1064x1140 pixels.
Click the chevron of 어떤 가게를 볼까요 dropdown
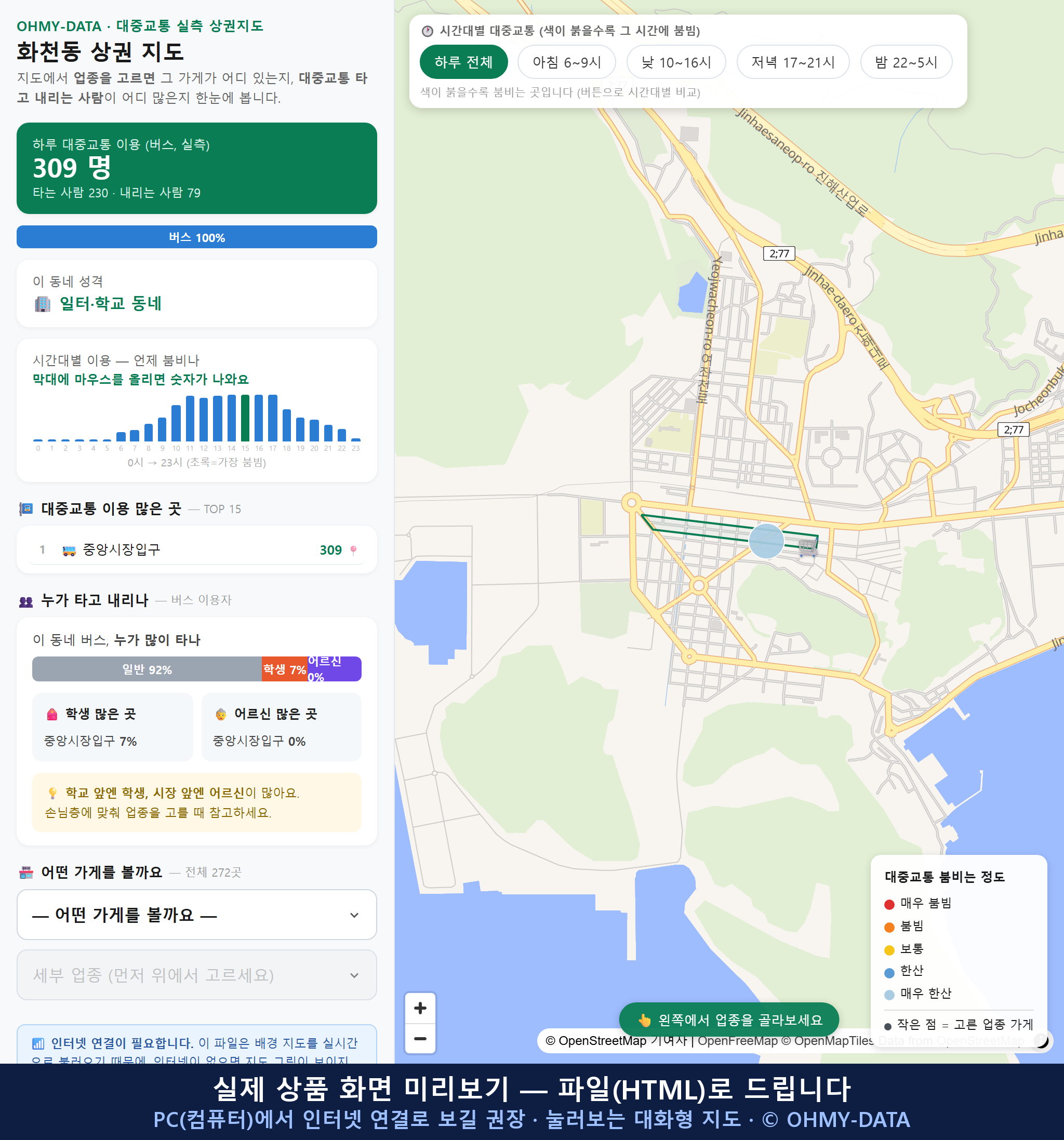point(354,915)
